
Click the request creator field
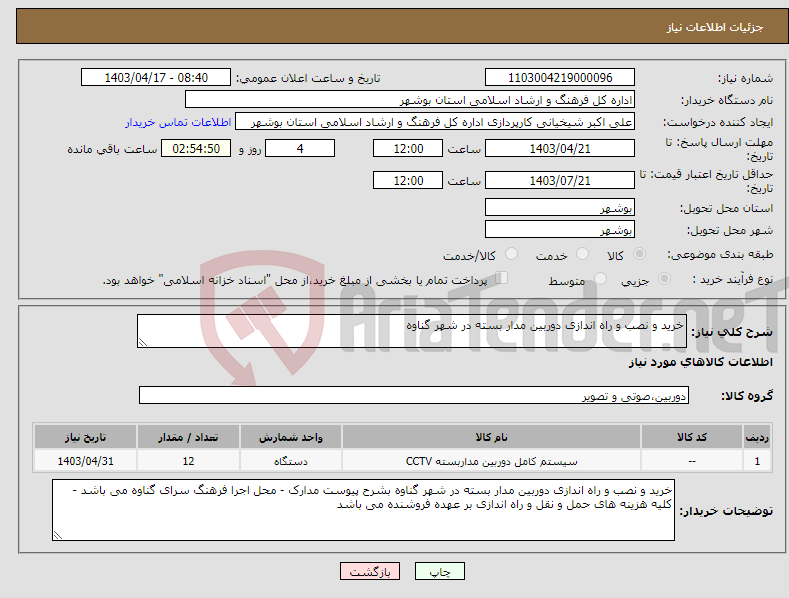[x=435, y=122]
